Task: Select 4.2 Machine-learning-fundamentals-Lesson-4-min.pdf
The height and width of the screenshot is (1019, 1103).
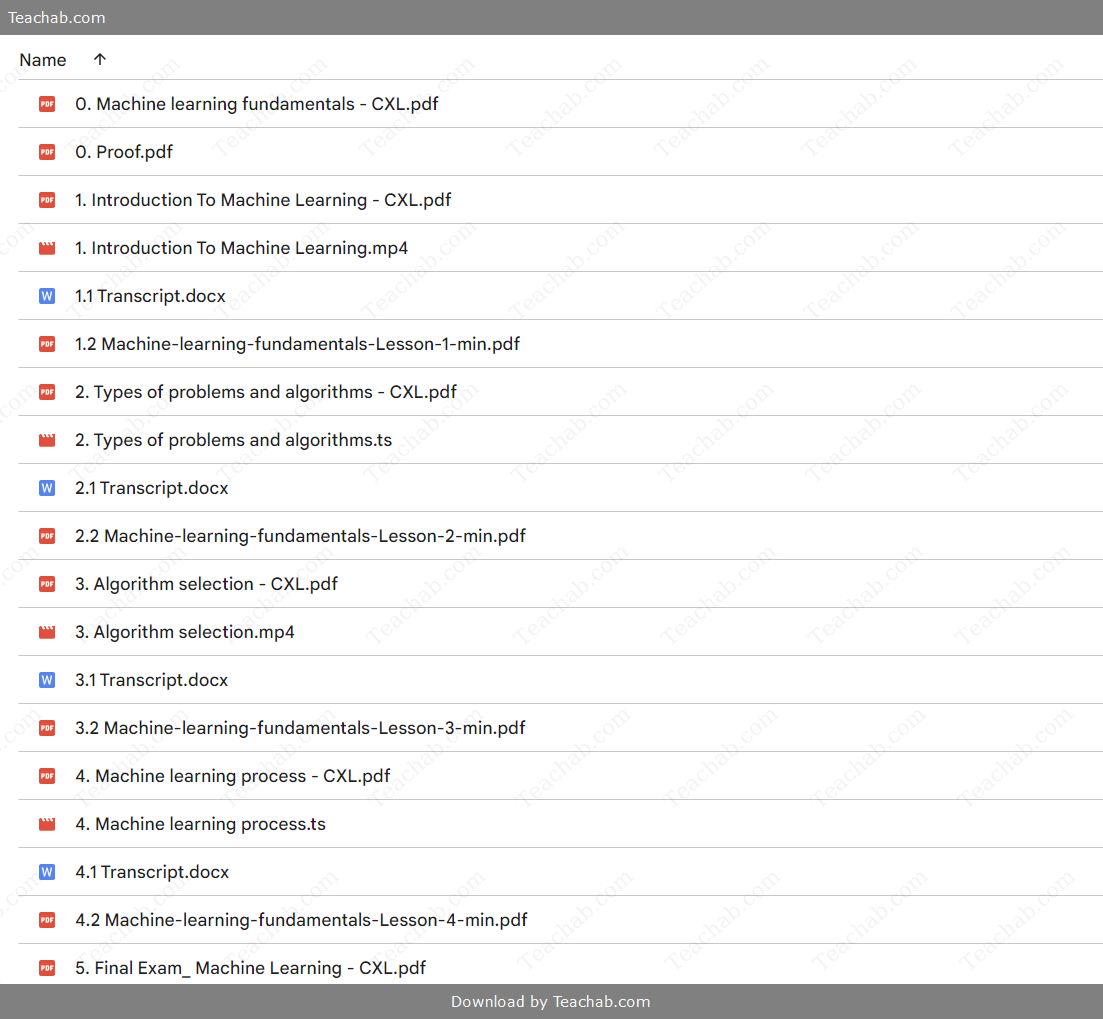Action: [301, 920]
